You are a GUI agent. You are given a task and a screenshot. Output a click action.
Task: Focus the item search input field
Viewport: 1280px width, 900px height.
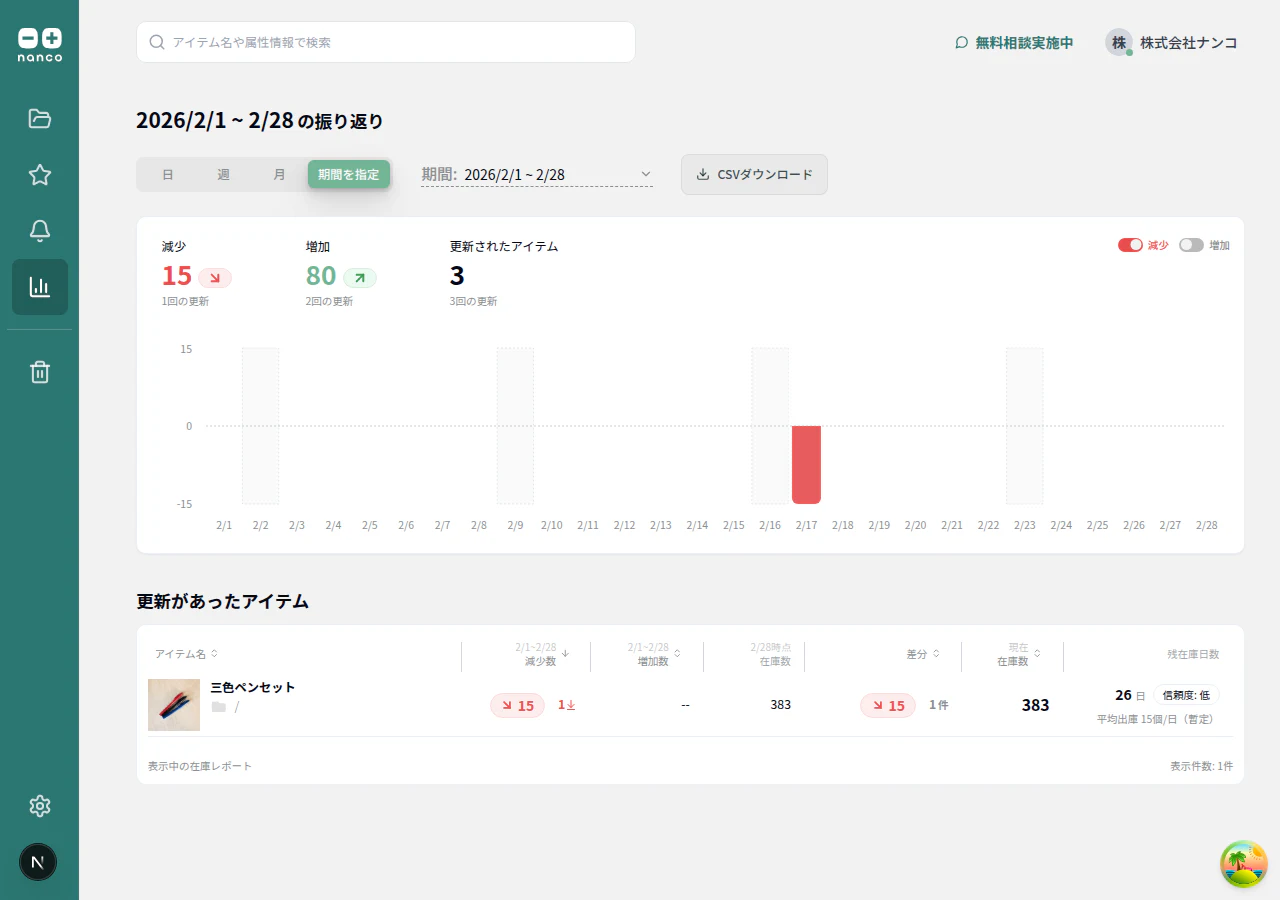386,42
